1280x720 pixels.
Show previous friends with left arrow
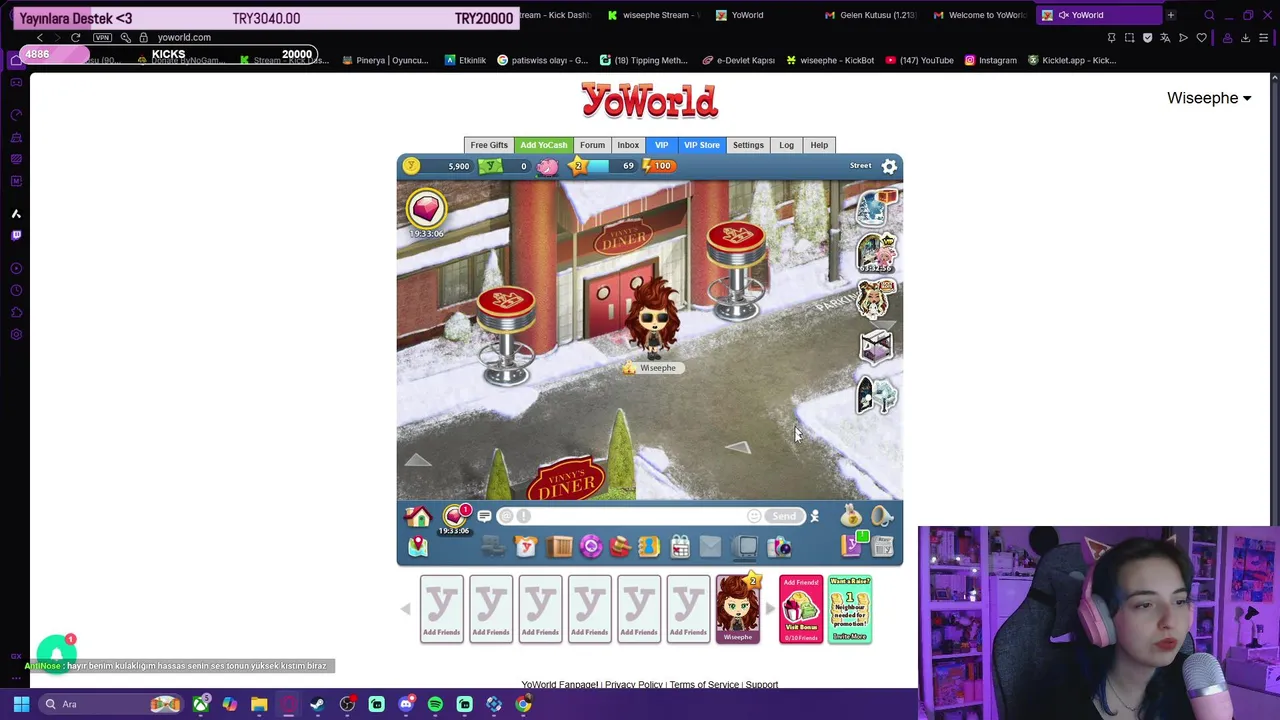406,609
